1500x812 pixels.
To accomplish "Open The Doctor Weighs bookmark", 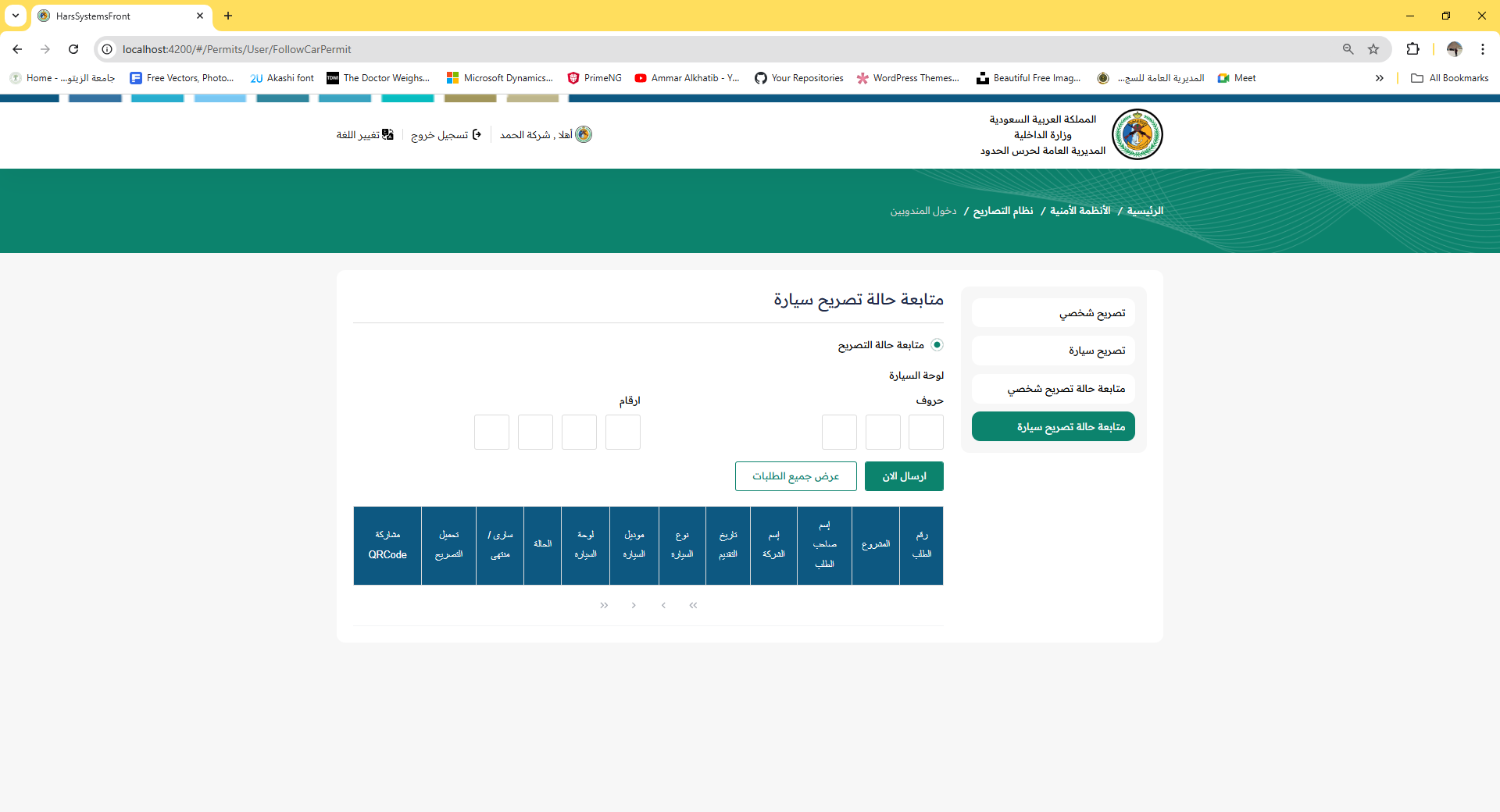I will (x=378, y=78).
